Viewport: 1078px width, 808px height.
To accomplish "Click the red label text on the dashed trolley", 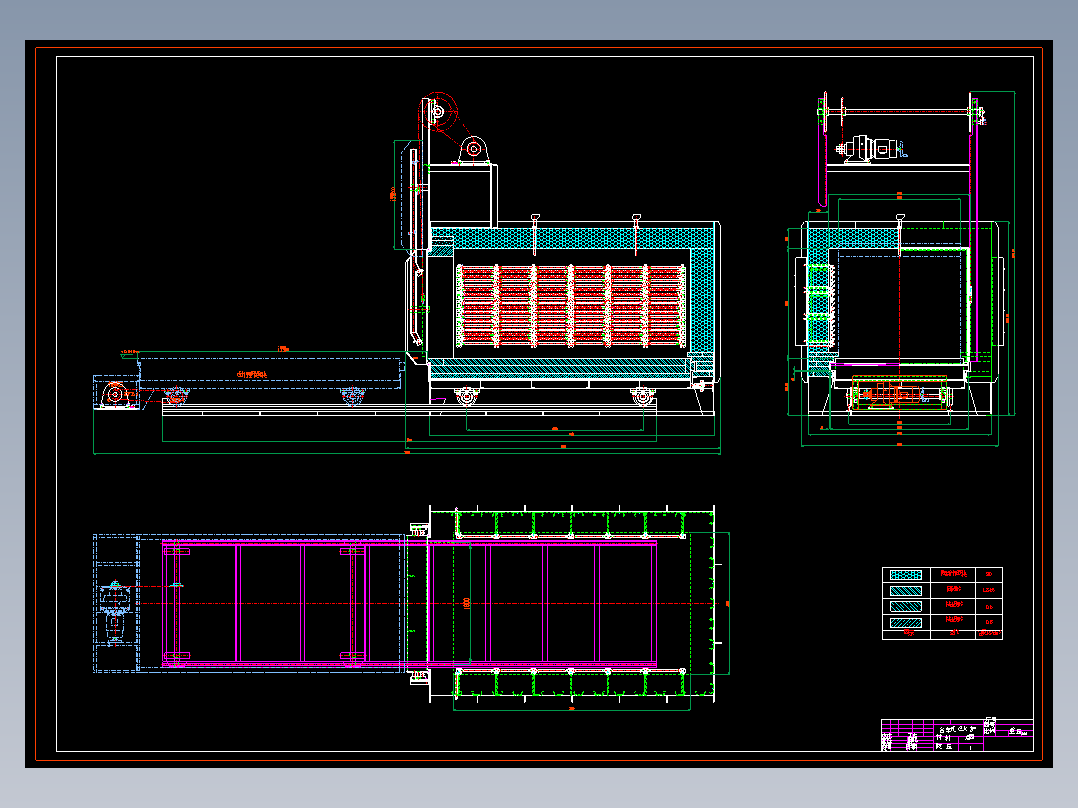I will click(252, 375).
